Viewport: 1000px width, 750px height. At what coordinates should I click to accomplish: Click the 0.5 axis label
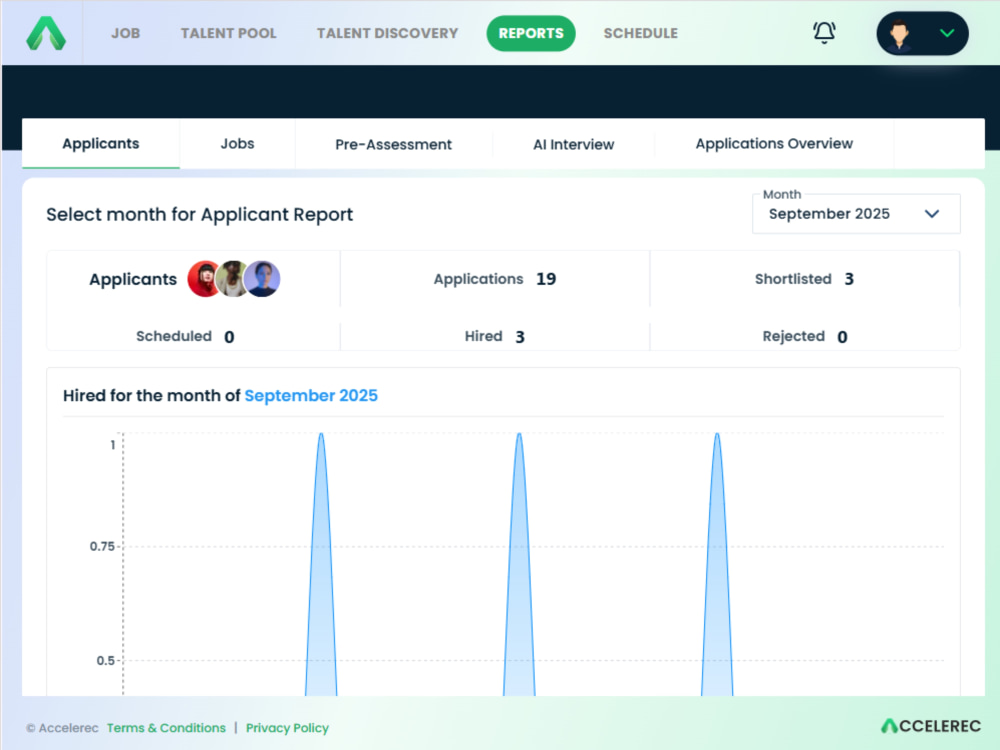coord(105,661)
